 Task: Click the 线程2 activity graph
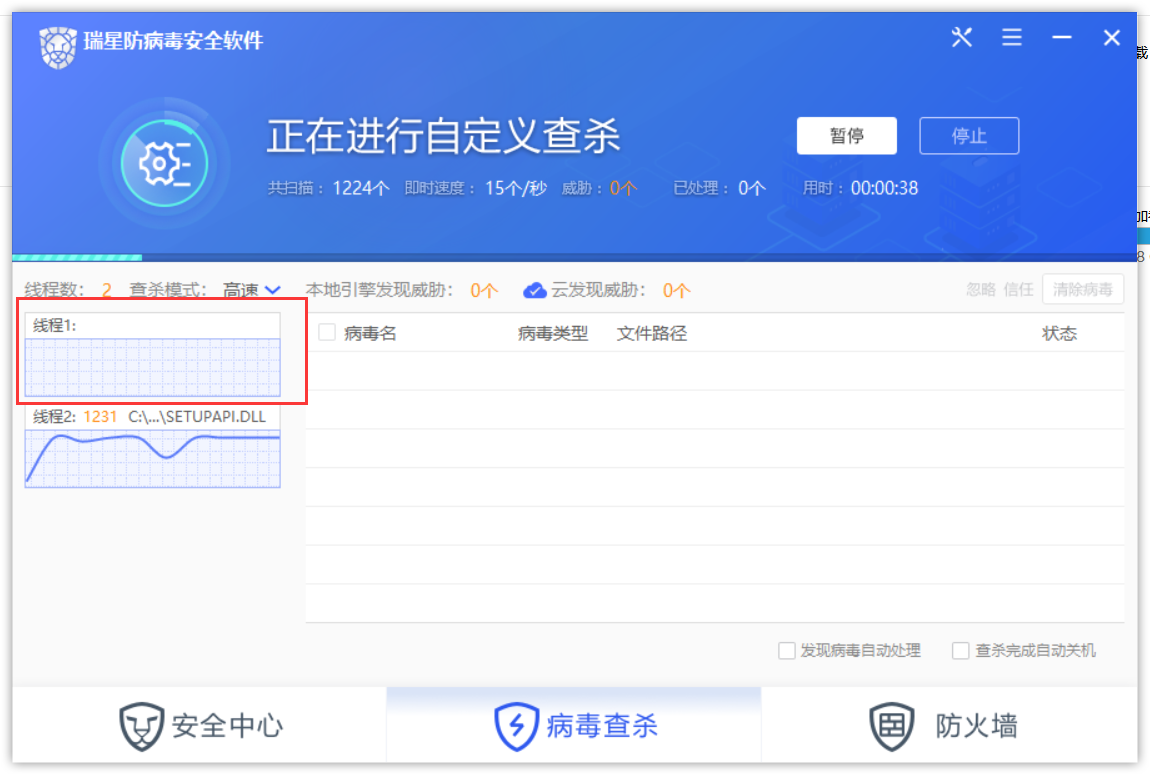click(x=153, y=458)
